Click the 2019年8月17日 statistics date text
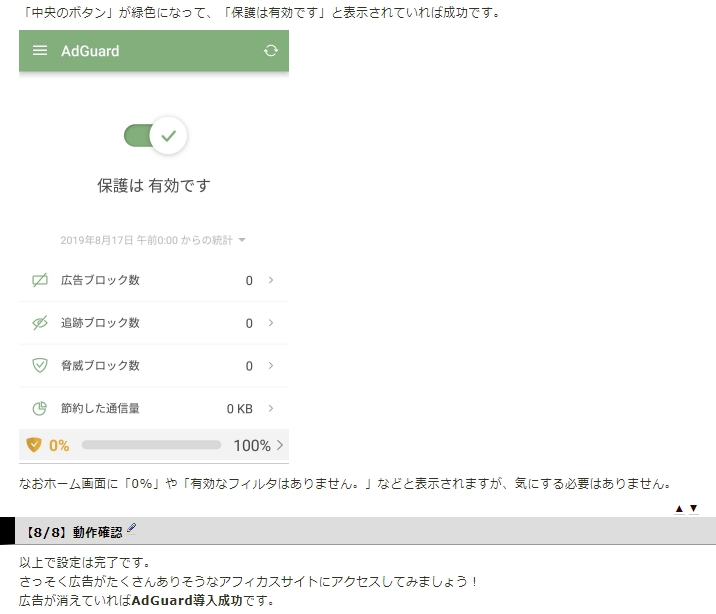The height and width of the screenshot is (614, 716). pyautogui.click(x=147, y=240)
